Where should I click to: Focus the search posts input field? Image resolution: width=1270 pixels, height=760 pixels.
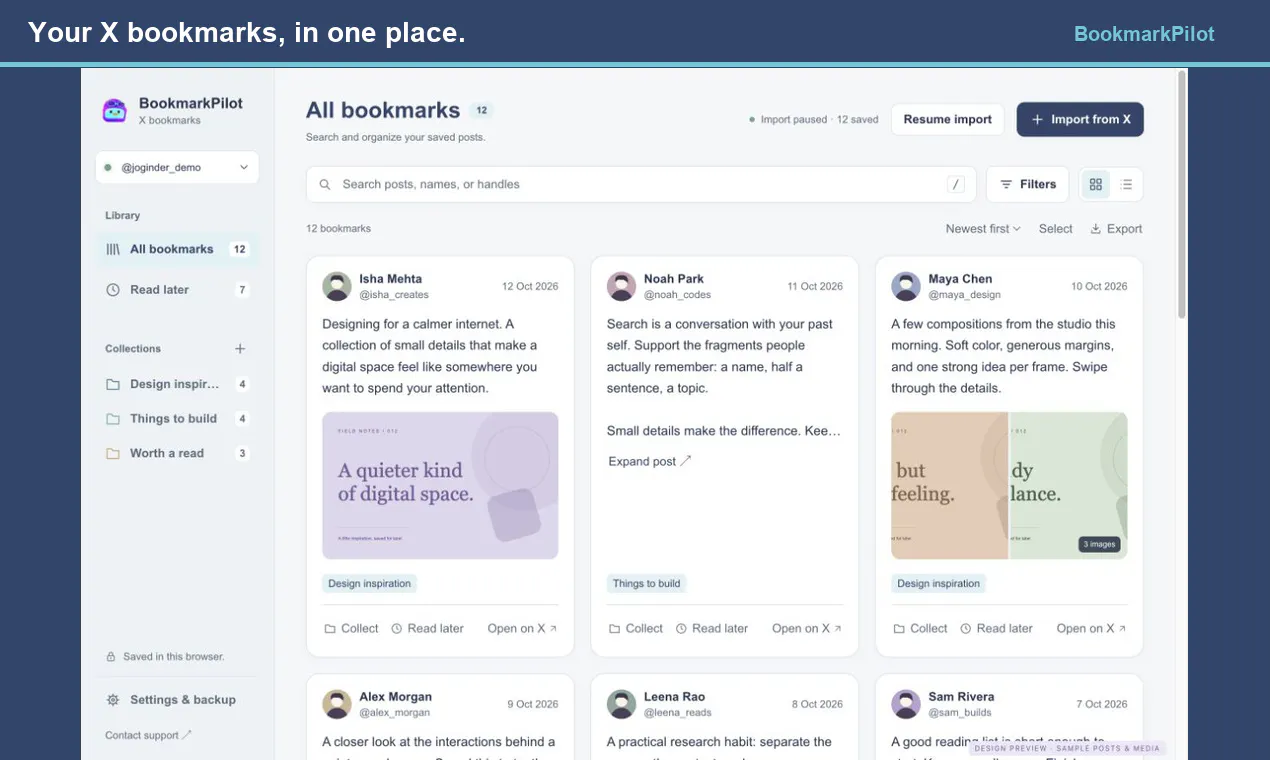click(641, 184)
